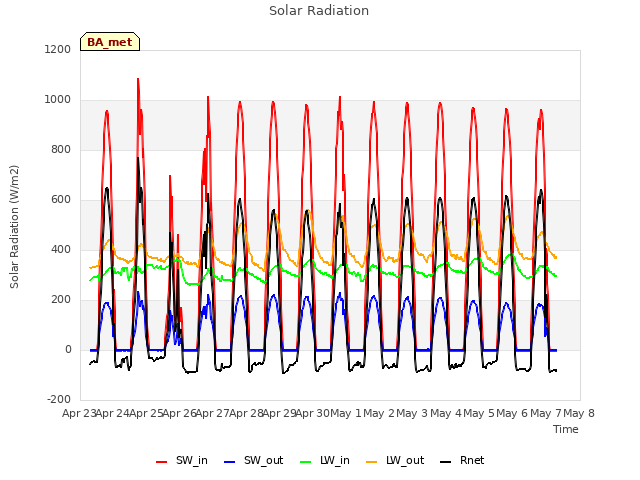640x480 pixels.
Task: Click the 0 y-axis tick label
Action: click(x=68, y=349)
